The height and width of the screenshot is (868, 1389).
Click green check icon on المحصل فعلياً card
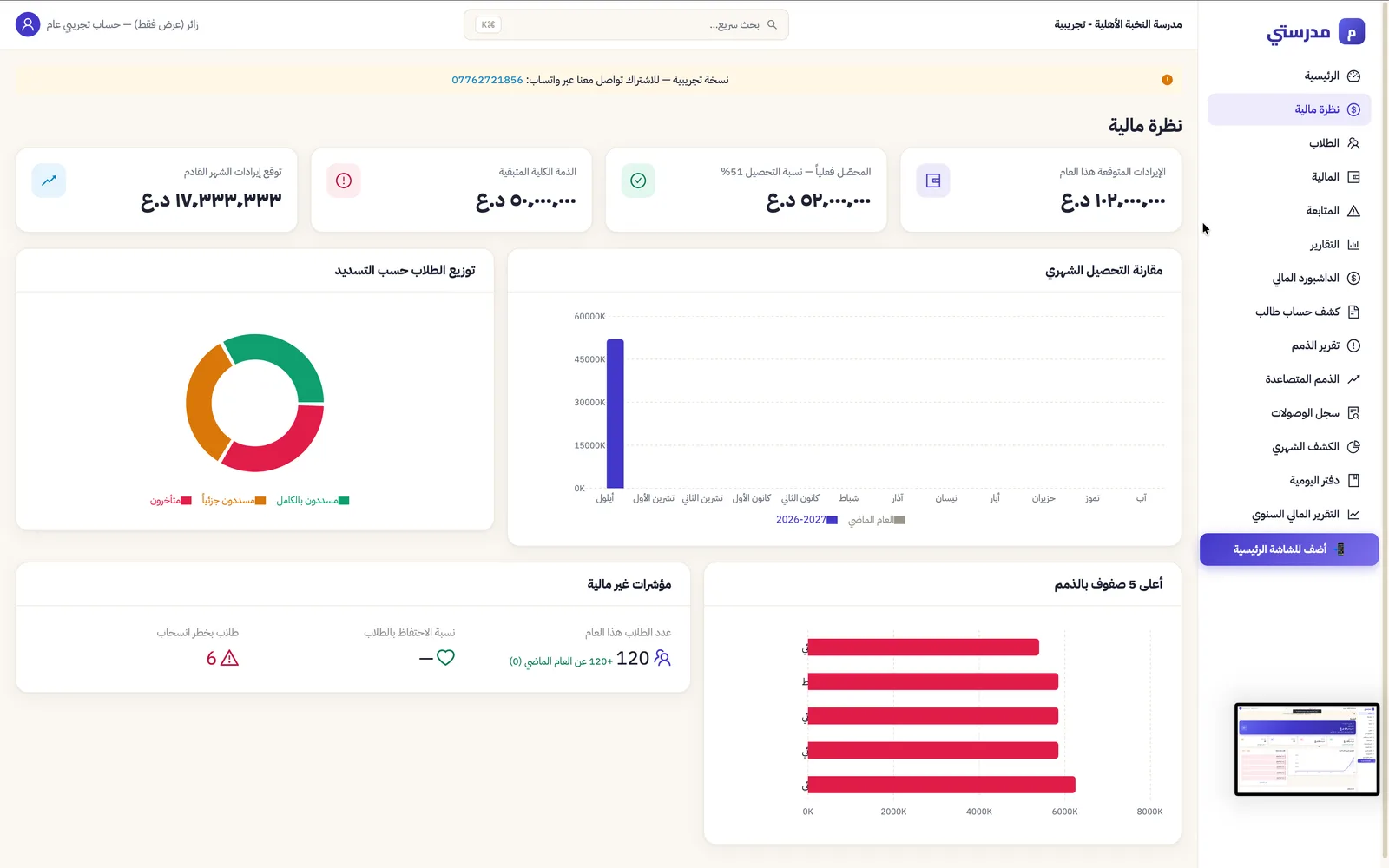tap(638, 181)
